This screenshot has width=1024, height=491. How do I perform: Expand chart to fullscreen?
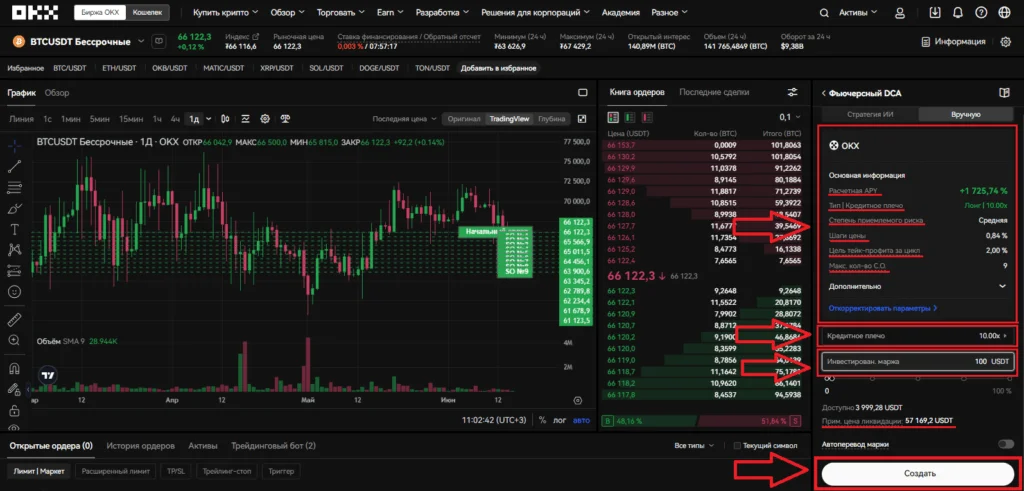(x=583, y=119)
